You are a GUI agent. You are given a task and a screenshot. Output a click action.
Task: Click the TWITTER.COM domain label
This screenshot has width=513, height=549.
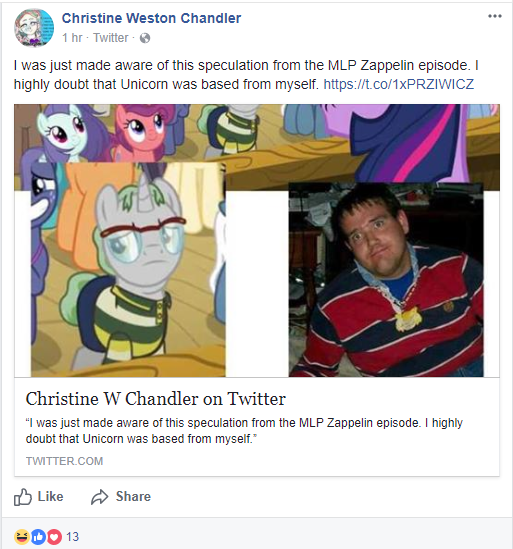64,461
